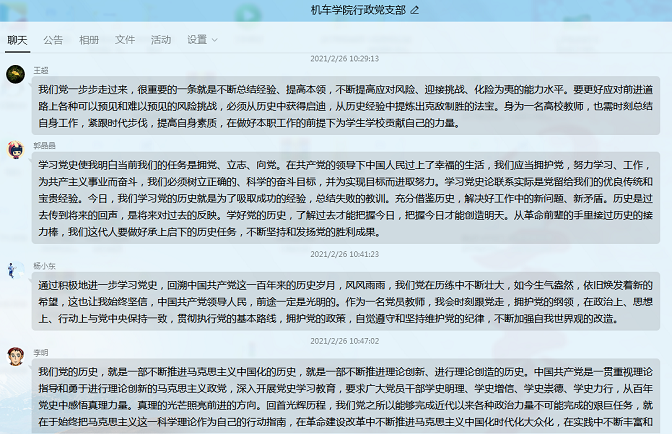The width and height of the screenshot is (672, 434).
Task: Click the 10:29:13 timestamp
Action: coord(344,58)
